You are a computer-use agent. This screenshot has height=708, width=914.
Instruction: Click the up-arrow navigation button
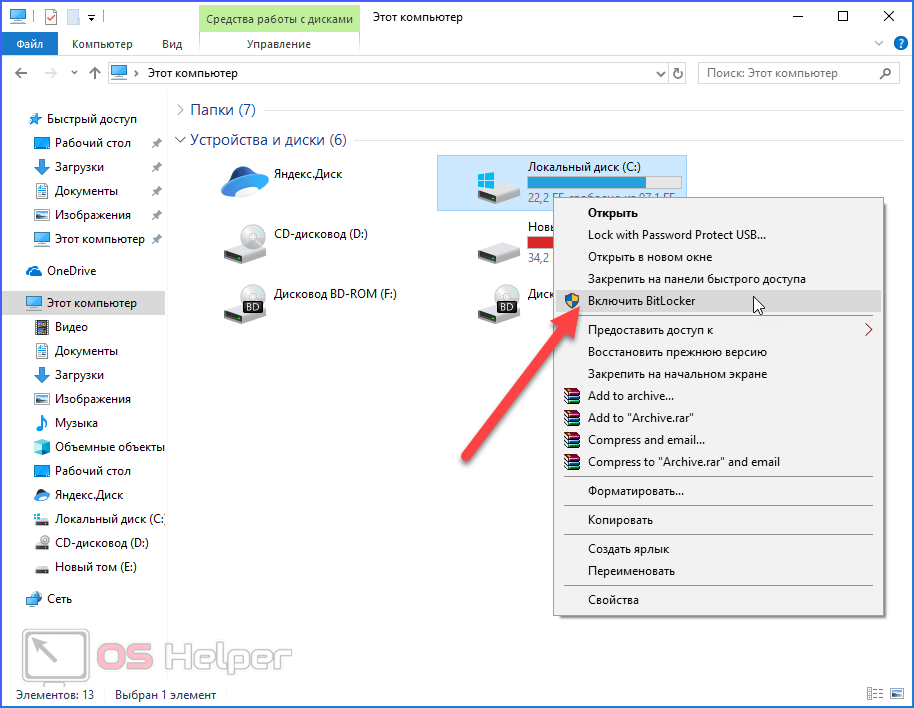[95, 73]
